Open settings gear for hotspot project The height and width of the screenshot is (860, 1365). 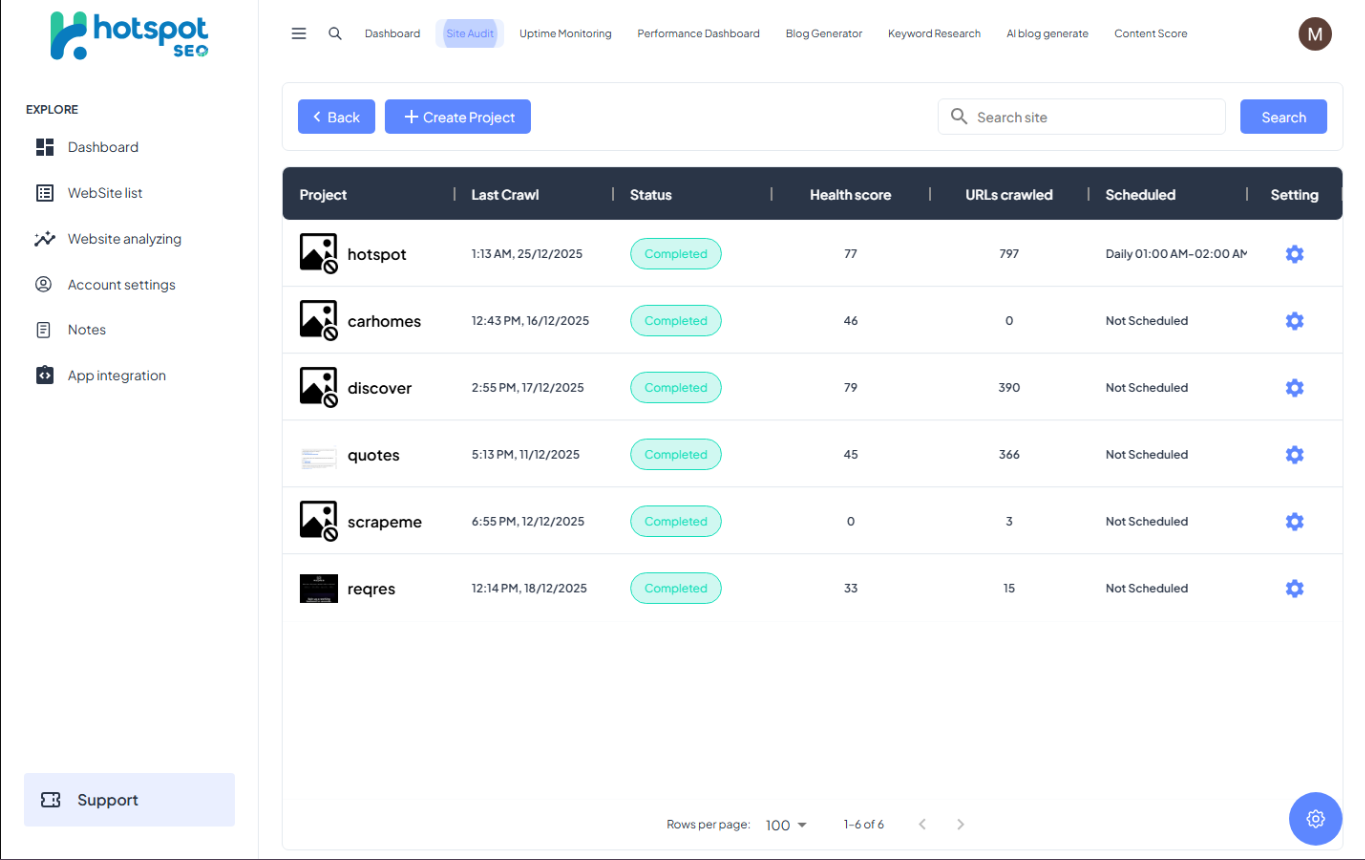pos(1294,254)
